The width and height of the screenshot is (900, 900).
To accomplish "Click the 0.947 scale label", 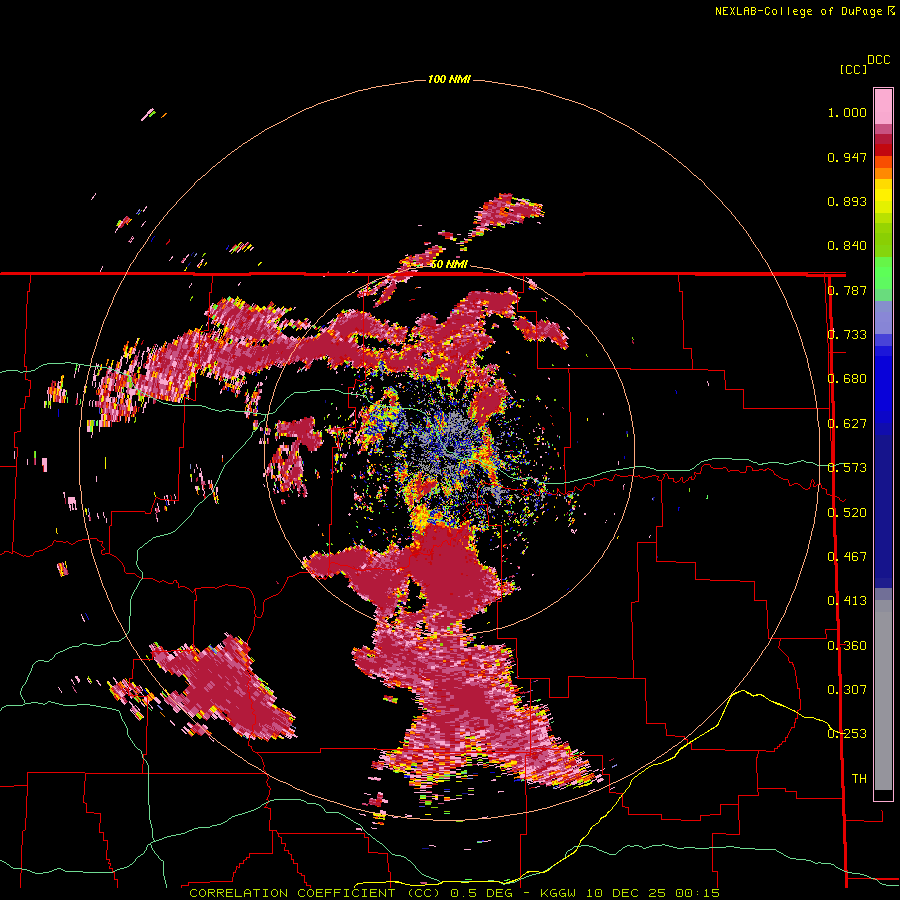I will (847, 157).
